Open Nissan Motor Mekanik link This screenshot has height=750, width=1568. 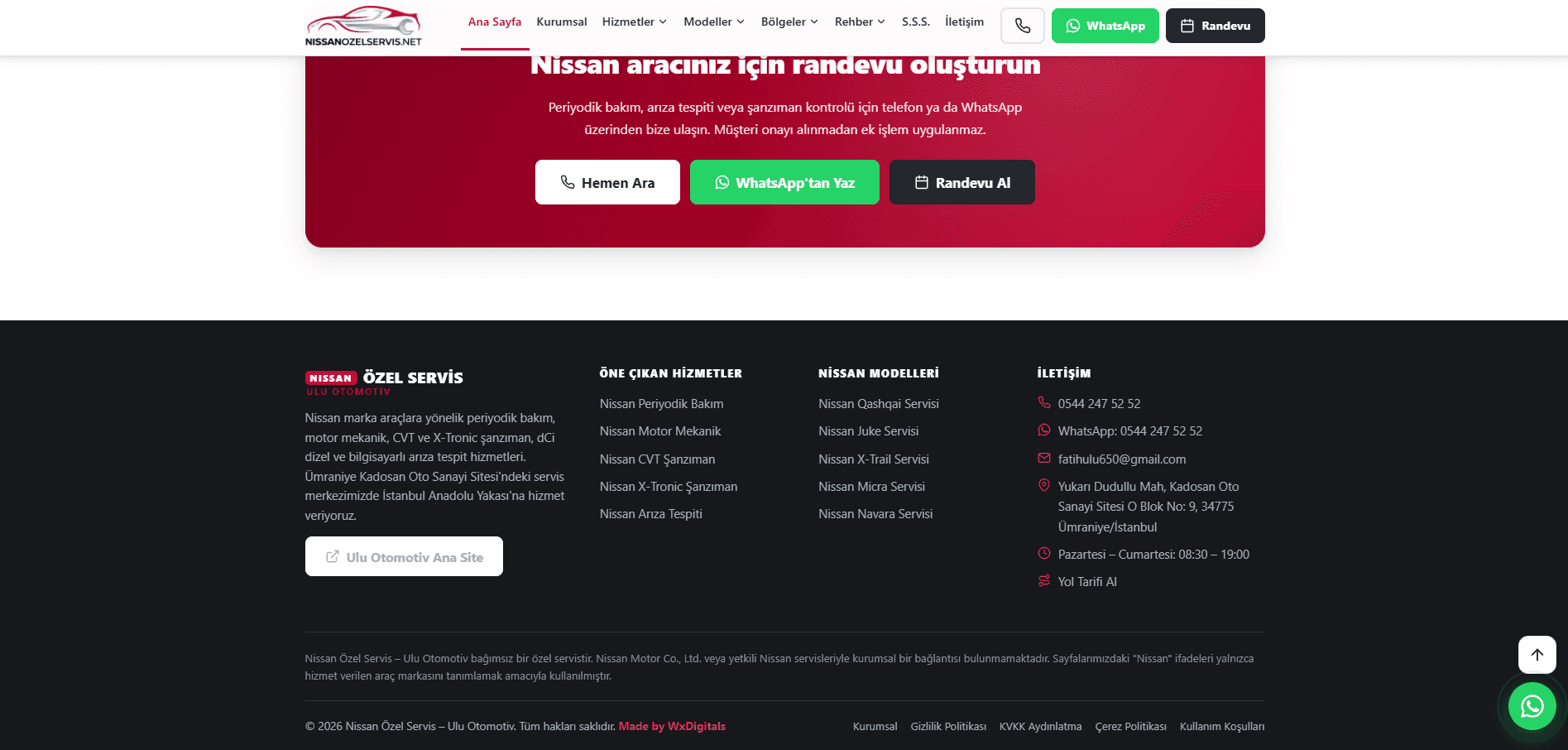[x=660, y=431]
